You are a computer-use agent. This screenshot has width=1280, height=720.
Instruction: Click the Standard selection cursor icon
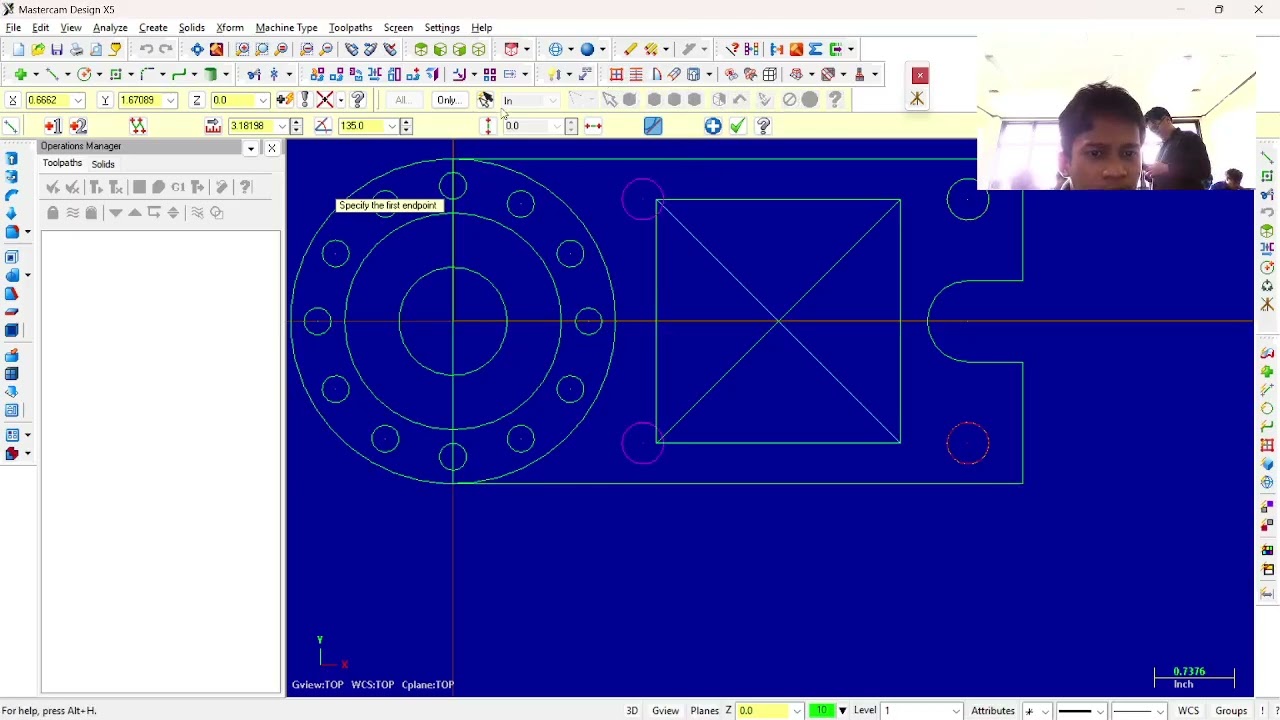point(609,100)
